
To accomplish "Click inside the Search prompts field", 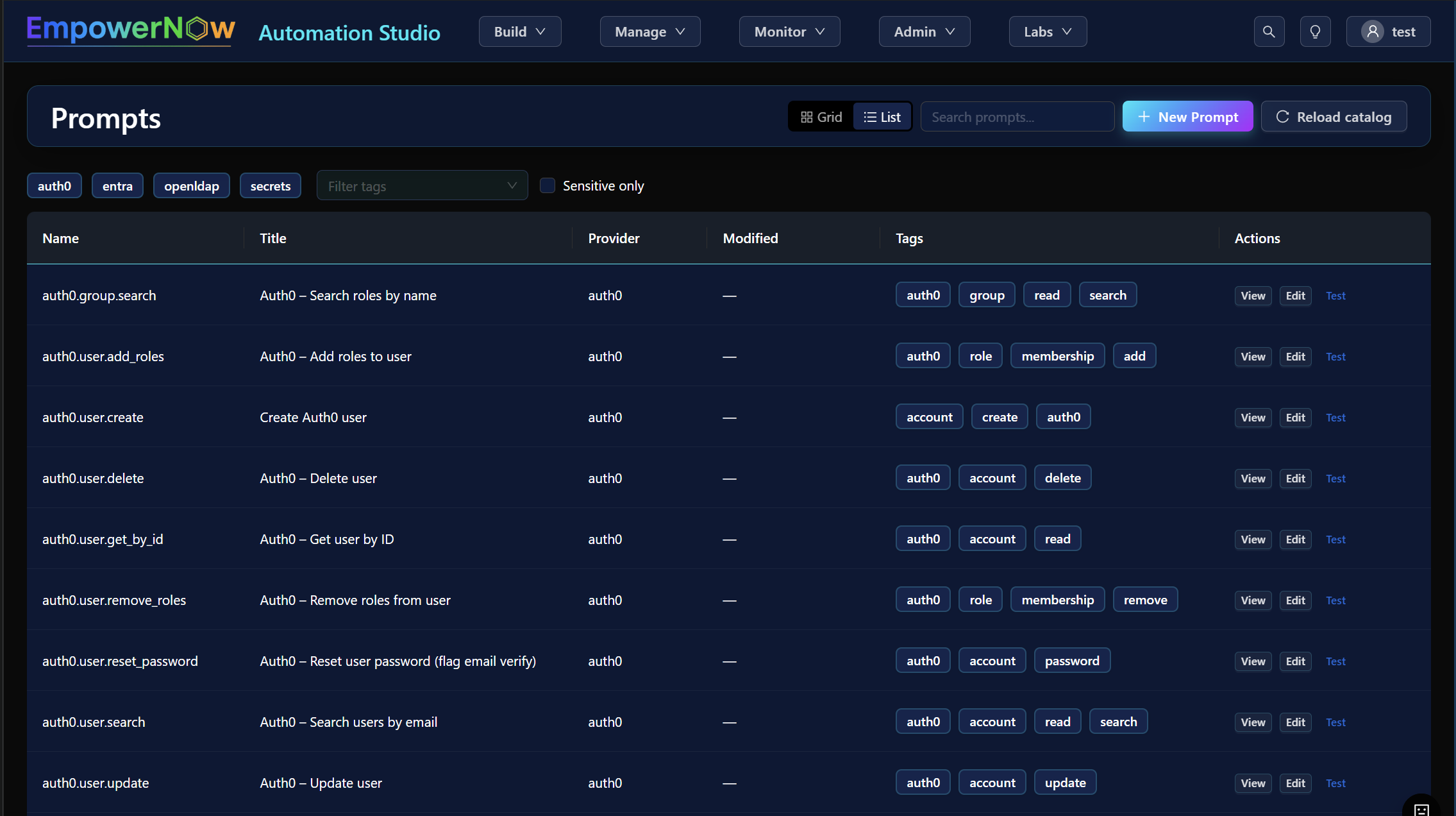I will click(x=1017, y=116).
